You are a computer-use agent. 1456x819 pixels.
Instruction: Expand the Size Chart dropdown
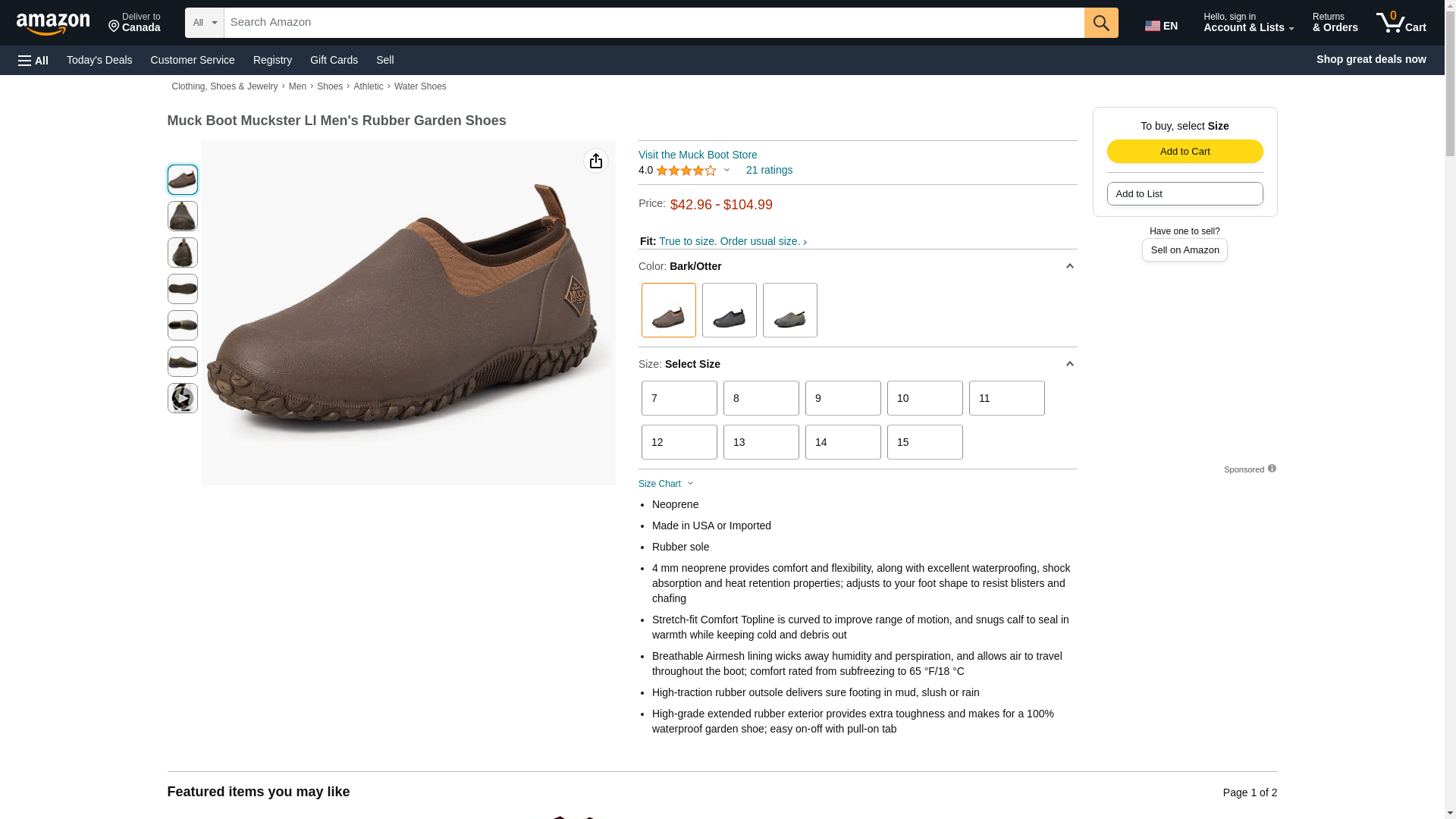click(x=666, y=484)
